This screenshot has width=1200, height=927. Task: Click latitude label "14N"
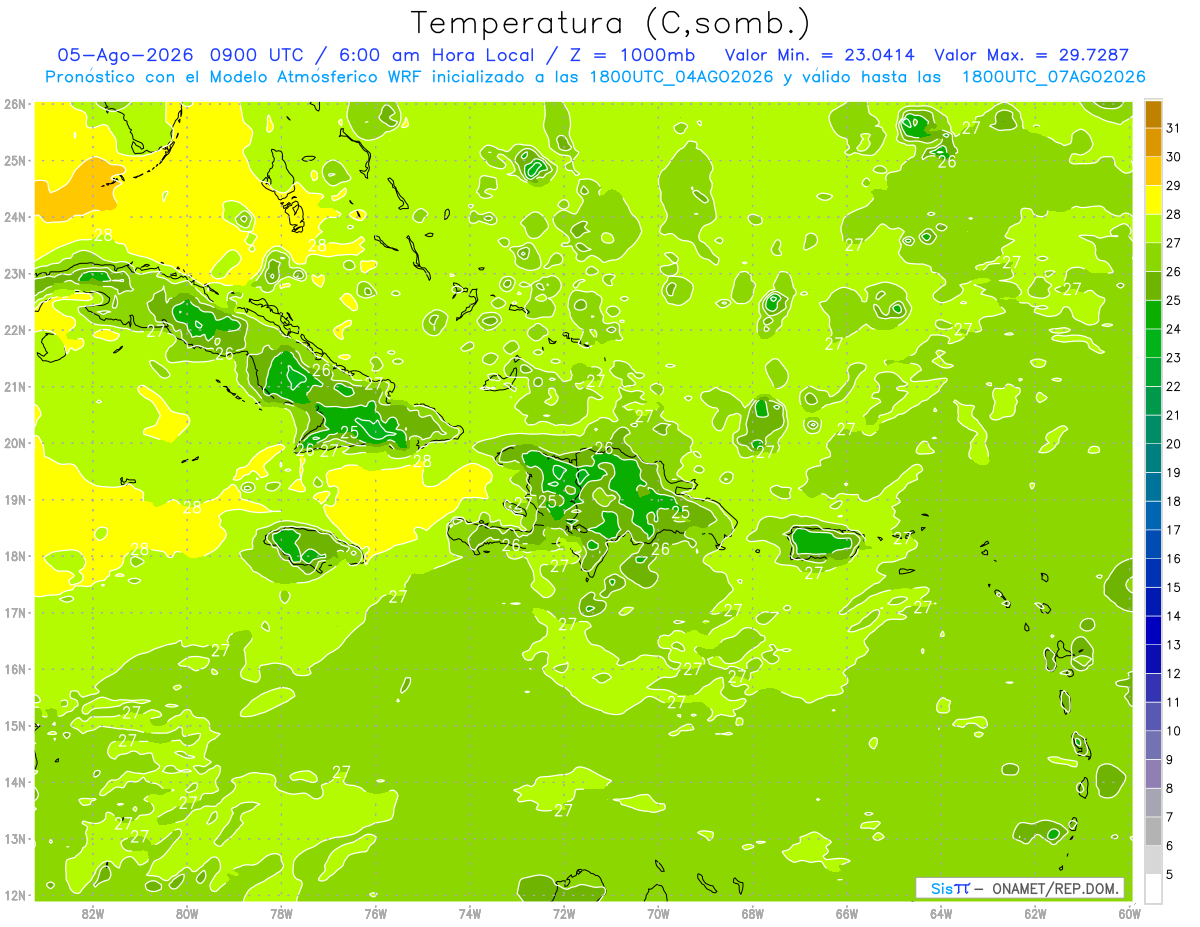pos(15,782)
